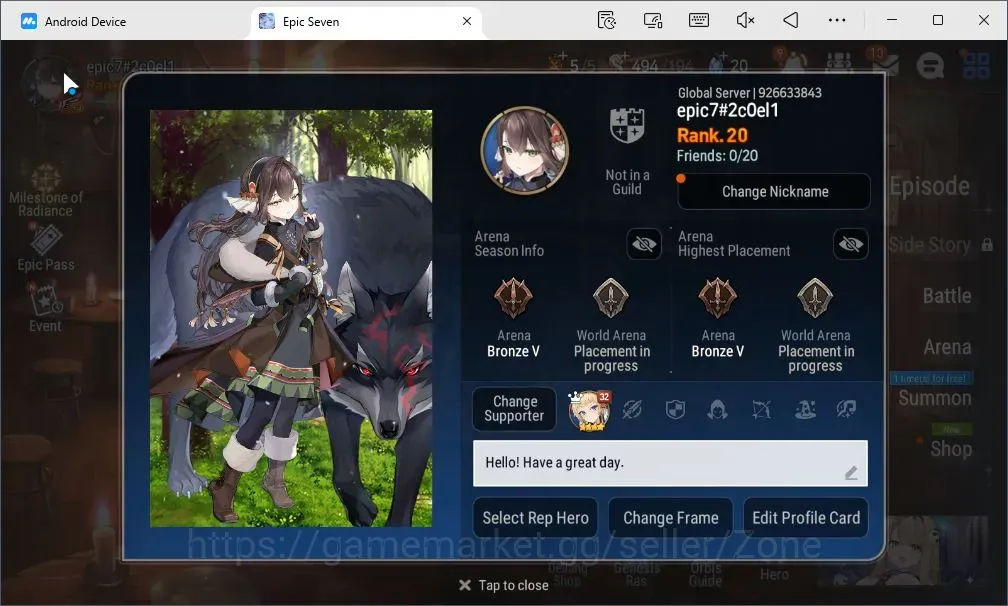The height and width of the screenshot is (606, 1008).
Task: Click the Highest Placement Arena Bronze V emblem
Action: (717, 298)
